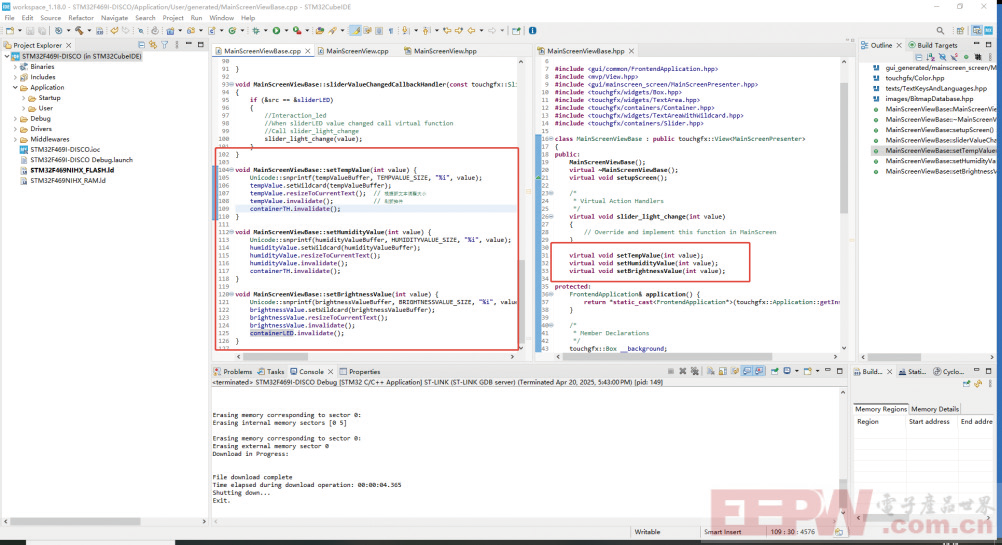
Task: Click the Previous Annotation toolbar icon
Action: 425,30
